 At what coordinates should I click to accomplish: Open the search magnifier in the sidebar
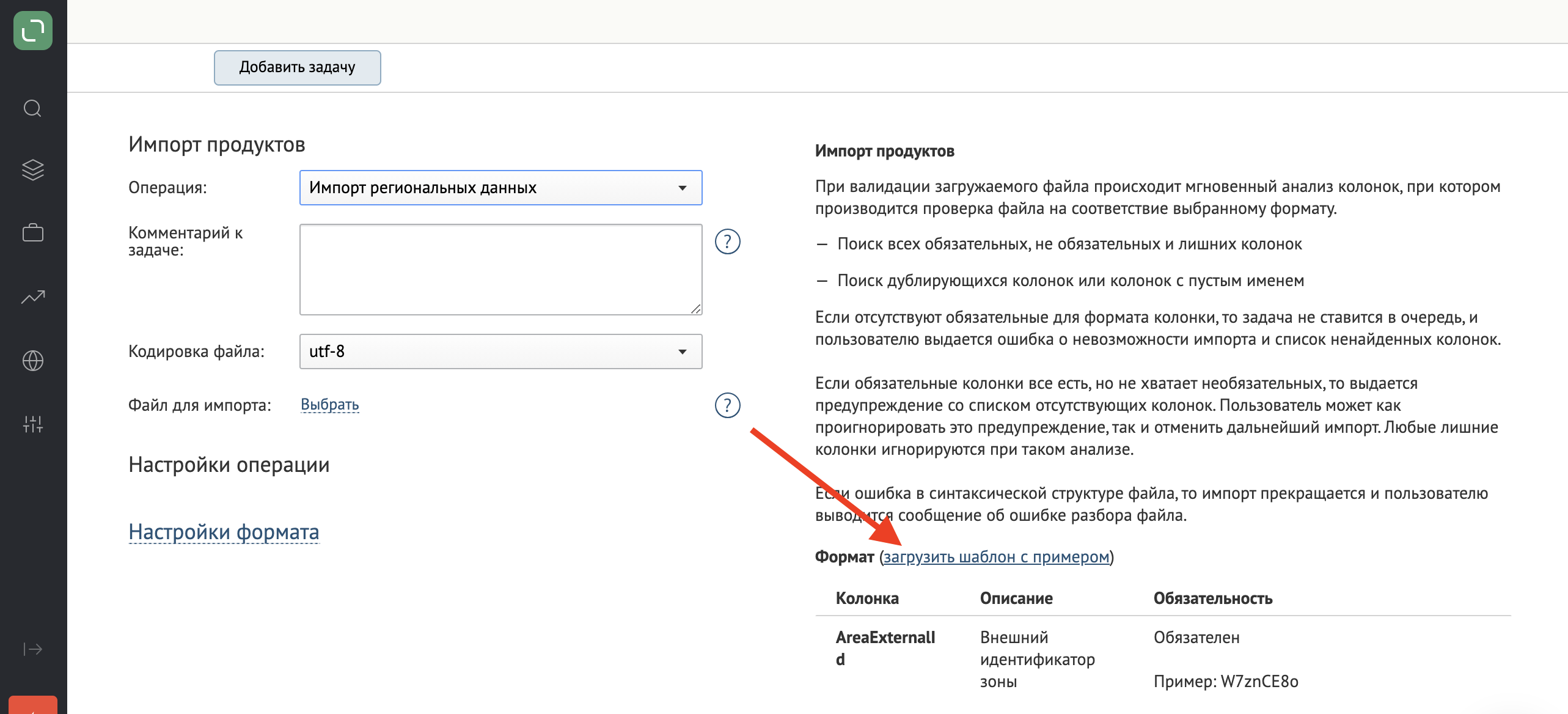click(33, 108)
